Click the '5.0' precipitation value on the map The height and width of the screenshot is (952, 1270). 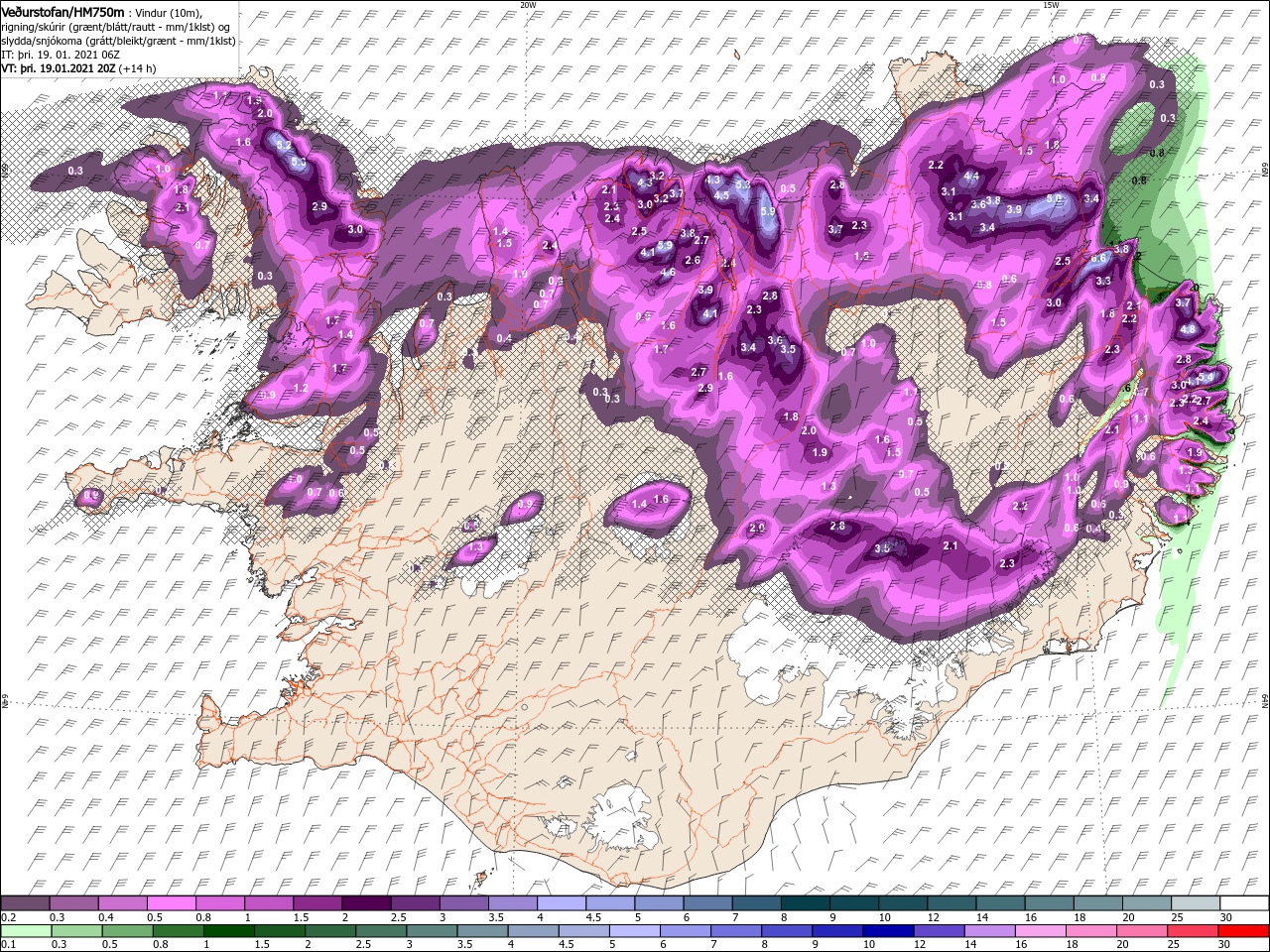[1055, 199]
